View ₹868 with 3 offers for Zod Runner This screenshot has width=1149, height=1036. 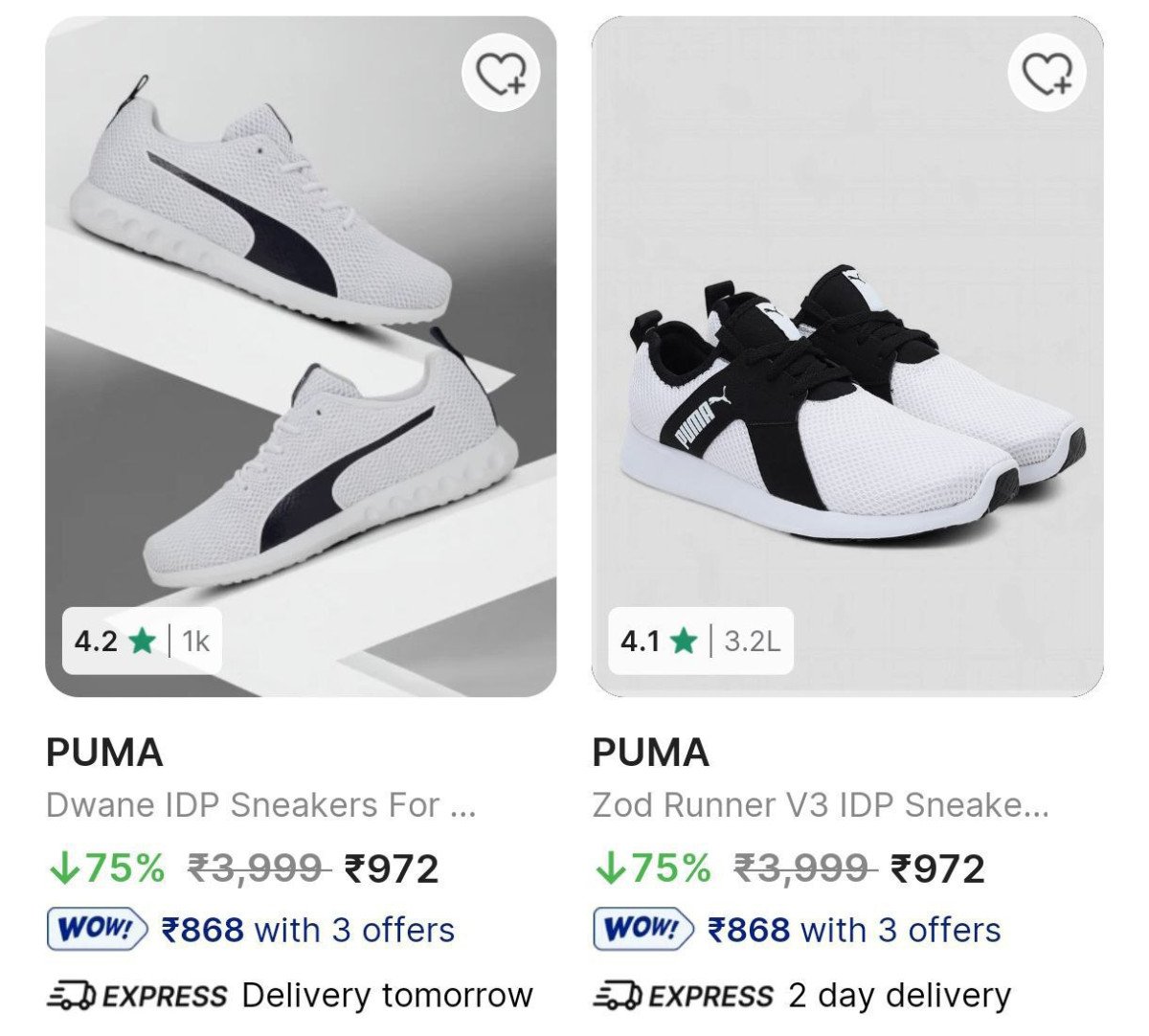(853, 930)
